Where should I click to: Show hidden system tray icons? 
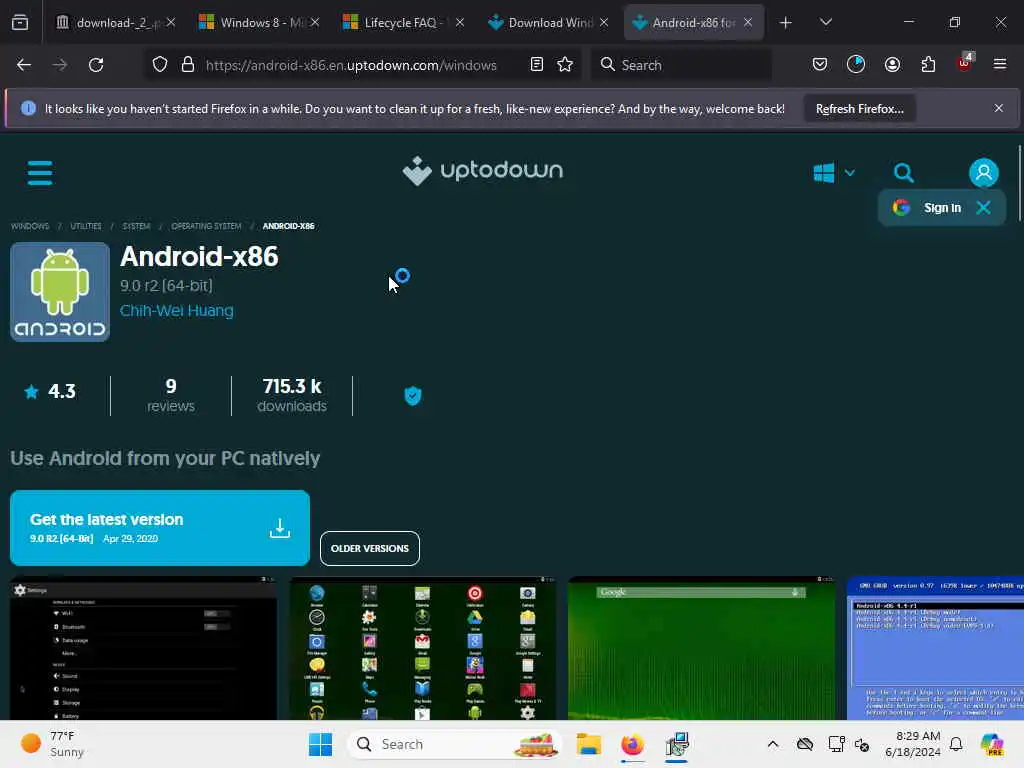click(773, 744)
